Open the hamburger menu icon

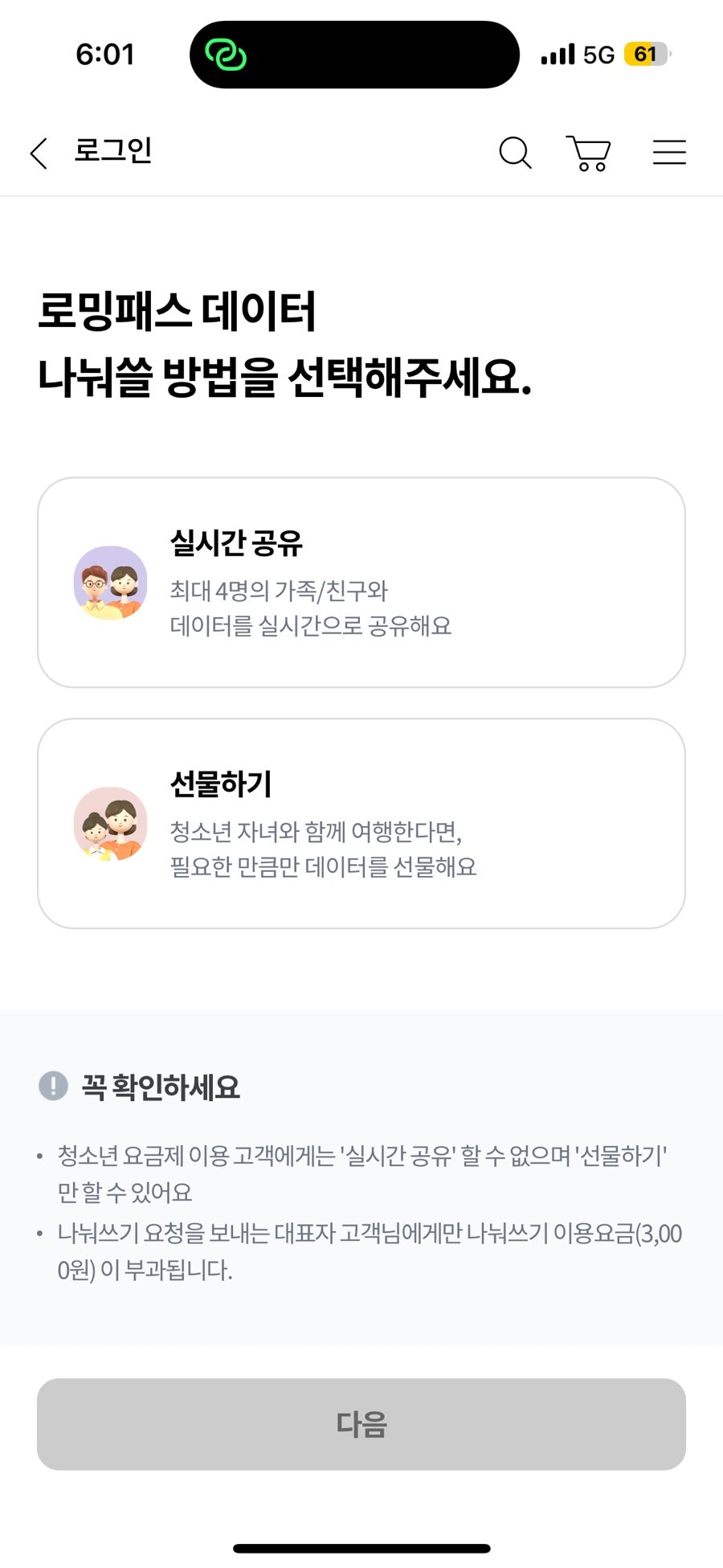tap(669, 152)
